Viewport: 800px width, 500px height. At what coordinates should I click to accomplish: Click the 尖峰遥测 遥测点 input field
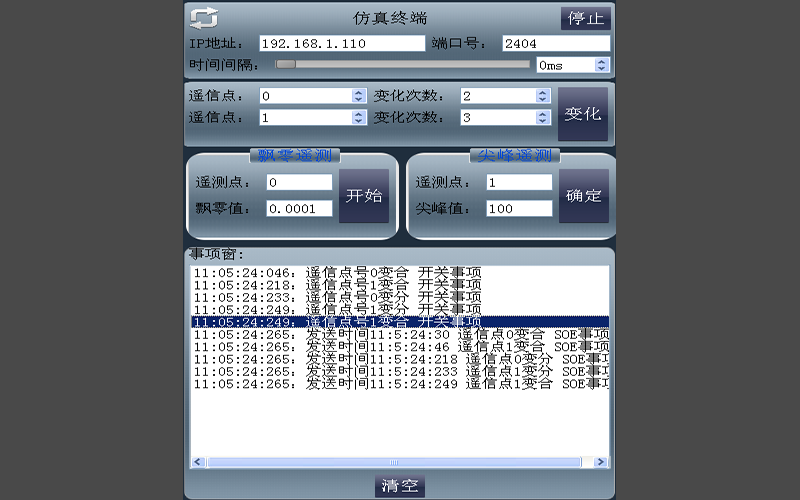519,183
